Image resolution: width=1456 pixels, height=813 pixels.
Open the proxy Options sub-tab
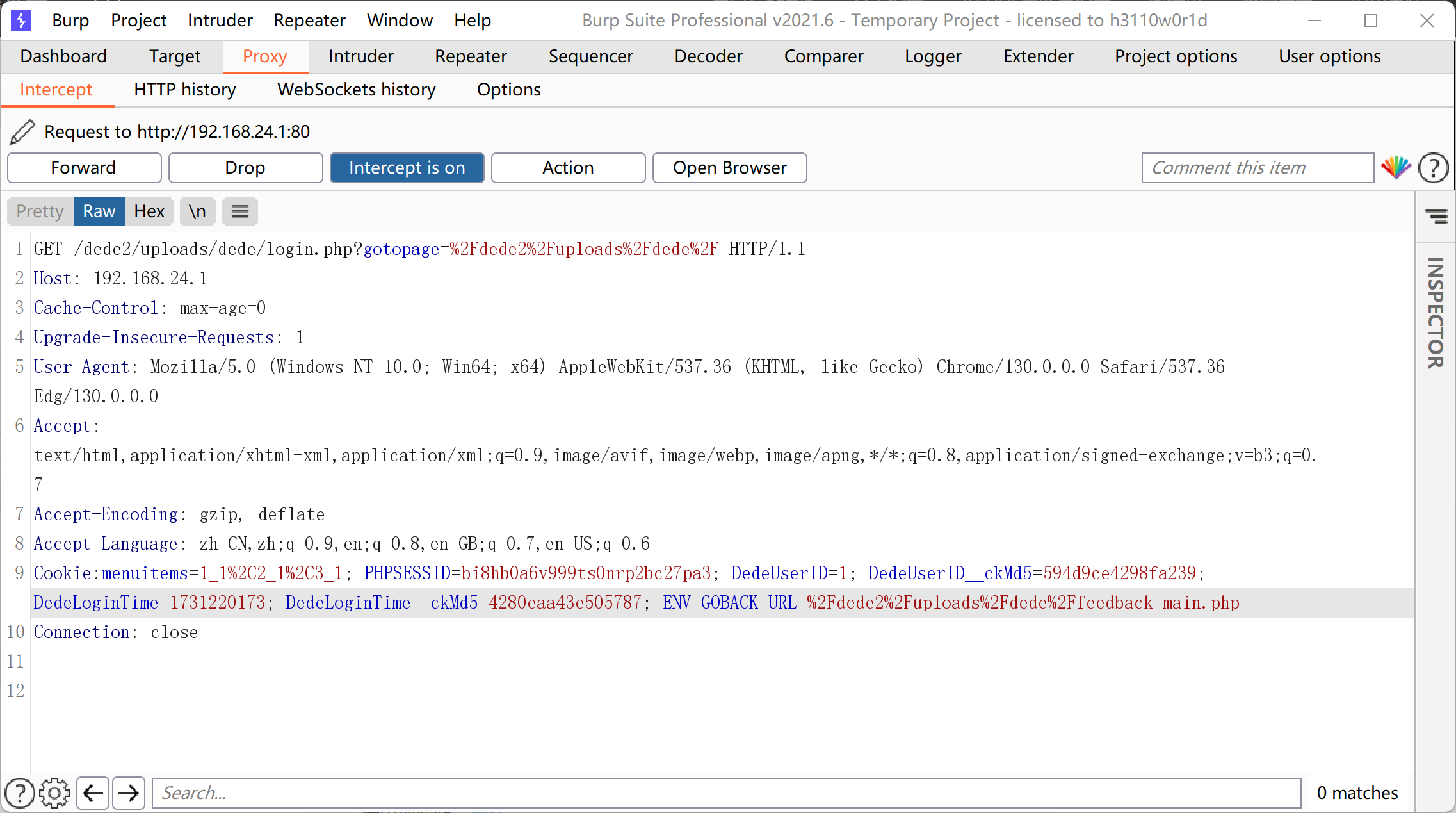[509, 90]
